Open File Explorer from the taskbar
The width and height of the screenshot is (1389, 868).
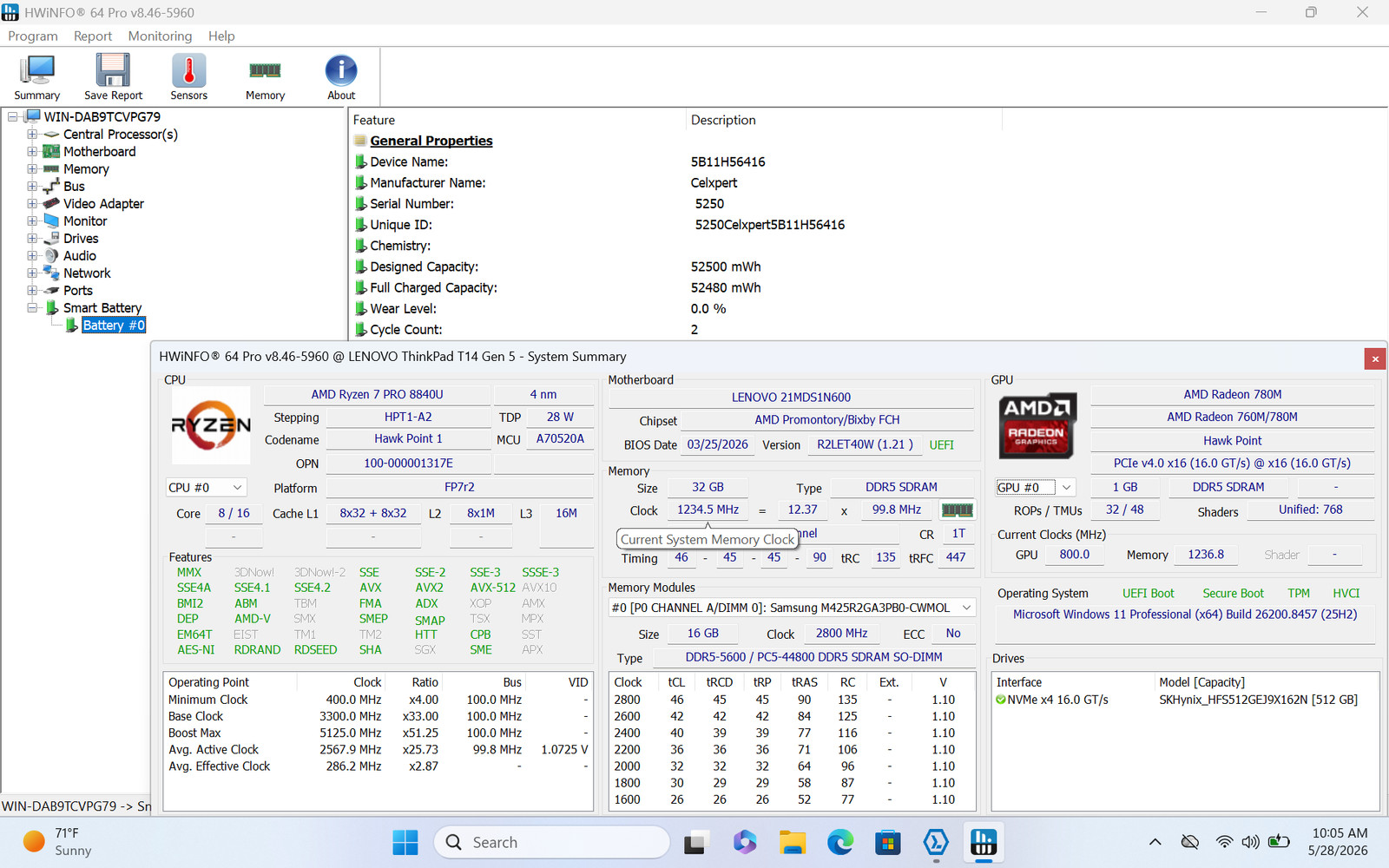tap(792, 842)
